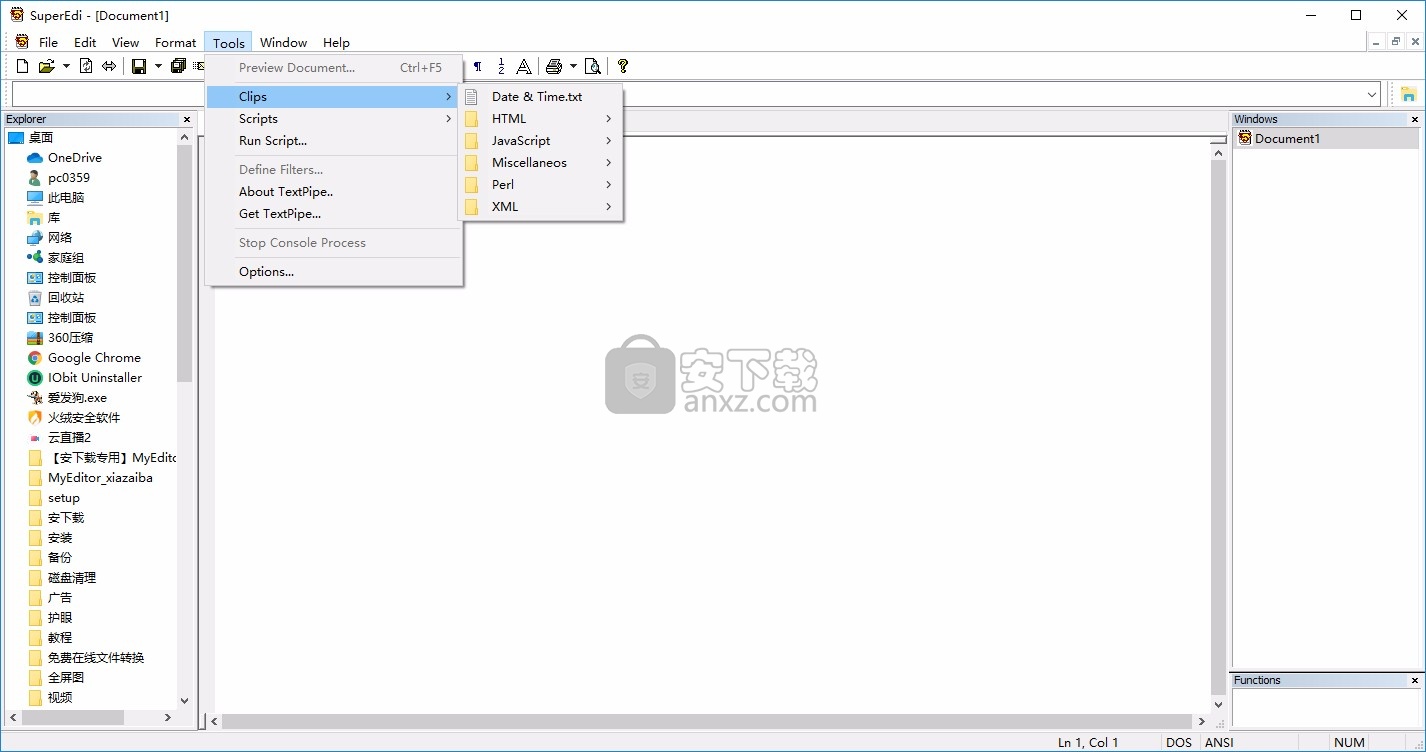Click the Explorer panel vertical scrollbar
This screenshot has height=752, width=1426.
pyautogui.click(x=184, y=263)
